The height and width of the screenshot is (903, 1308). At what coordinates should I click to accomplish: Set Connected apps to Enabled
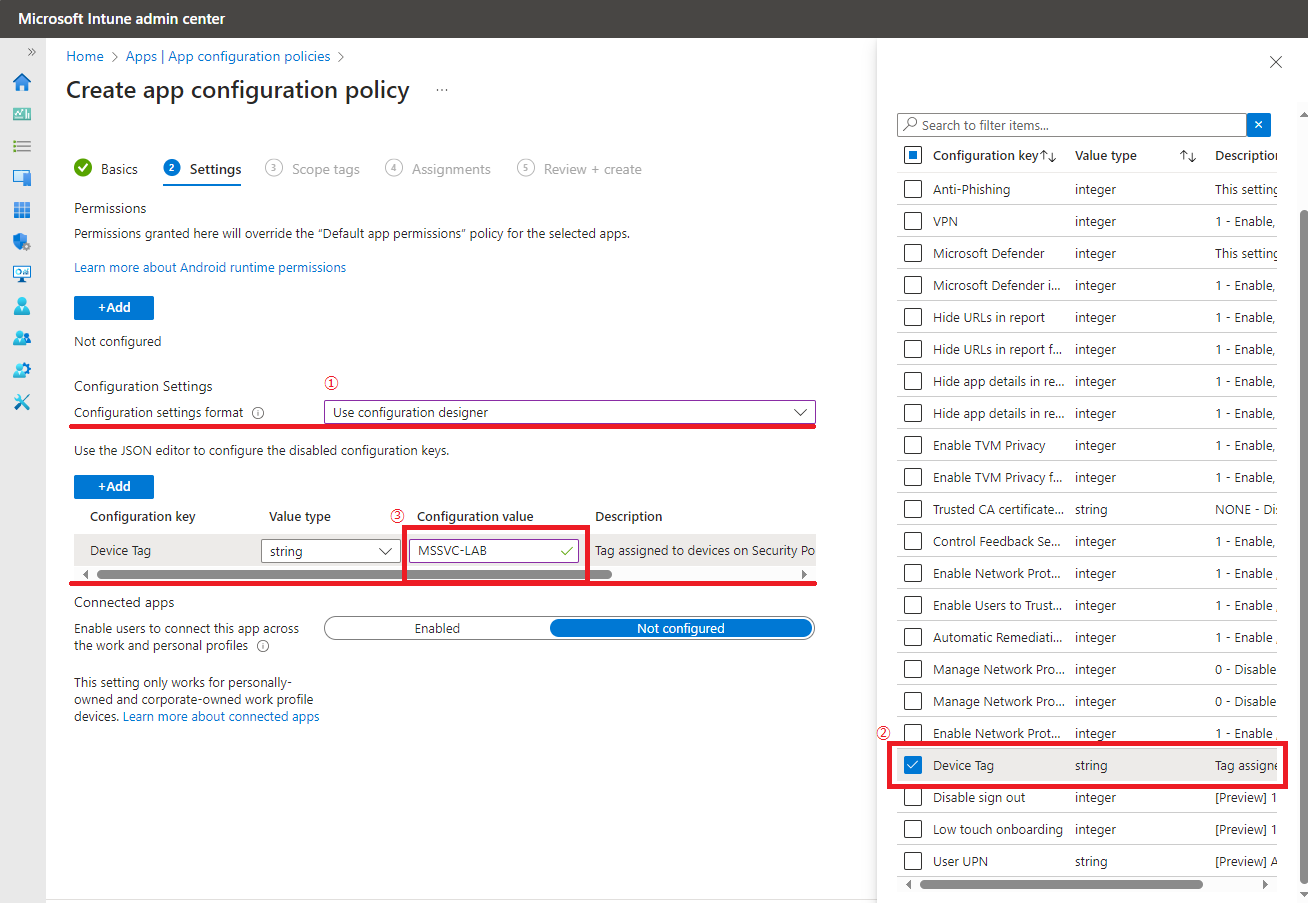(x=437, y=628)
